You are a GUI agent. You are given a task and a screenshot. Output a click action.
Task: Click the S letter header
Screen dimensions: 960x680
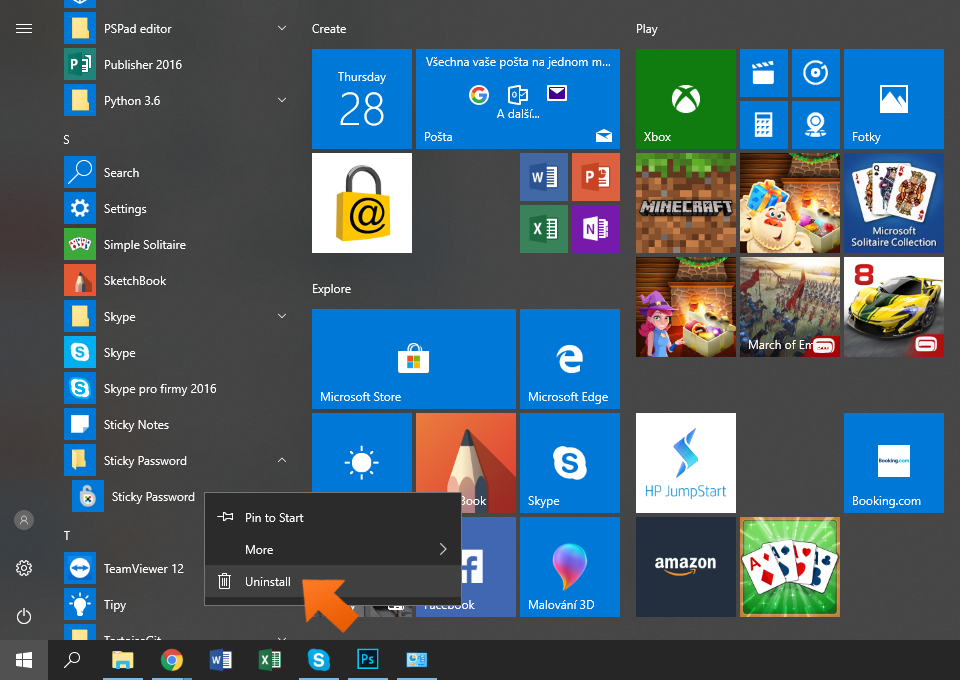coord(67,140)
